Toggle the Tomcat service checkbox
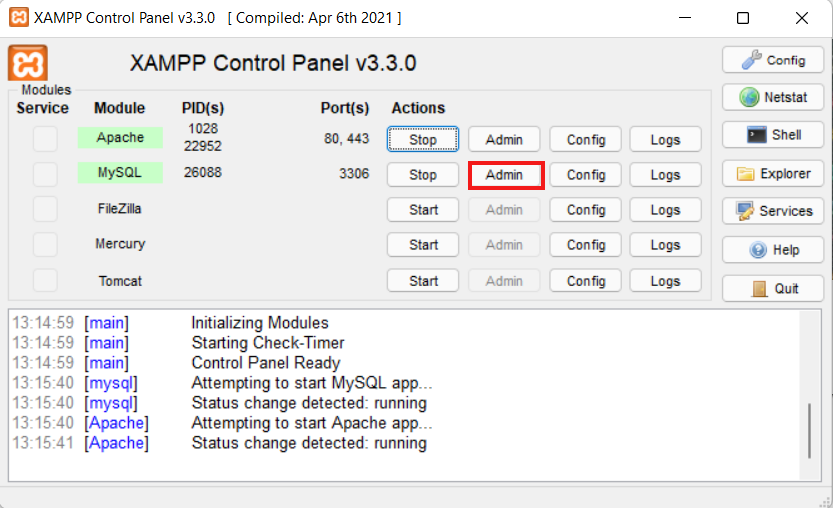Image resolution: width=833 pixels, height=508 pixels. [45, 280]
